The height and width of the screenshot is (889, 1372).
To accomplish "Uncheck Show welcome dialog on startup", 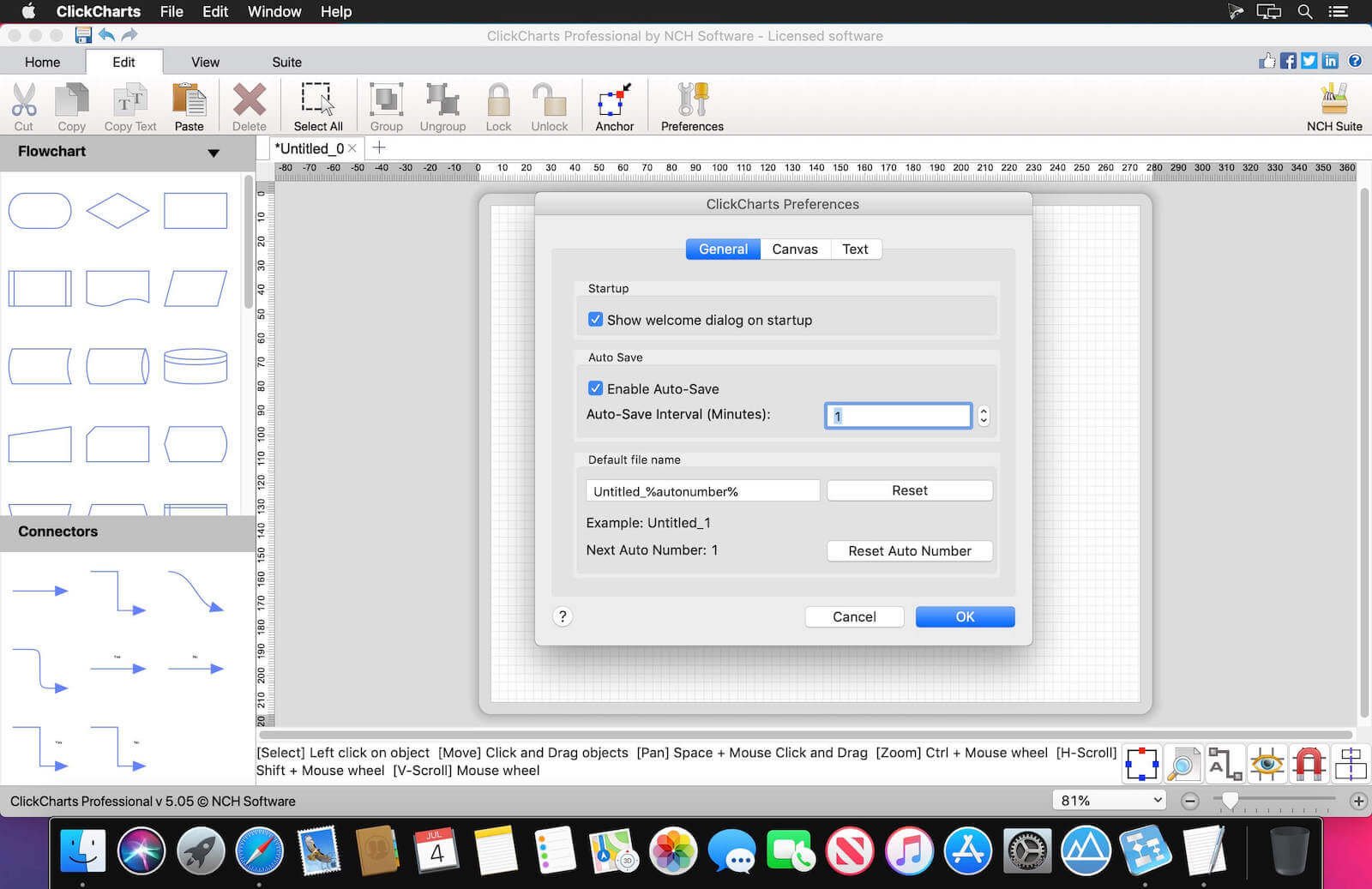I will pyautogui.click(x=595, y=320).
